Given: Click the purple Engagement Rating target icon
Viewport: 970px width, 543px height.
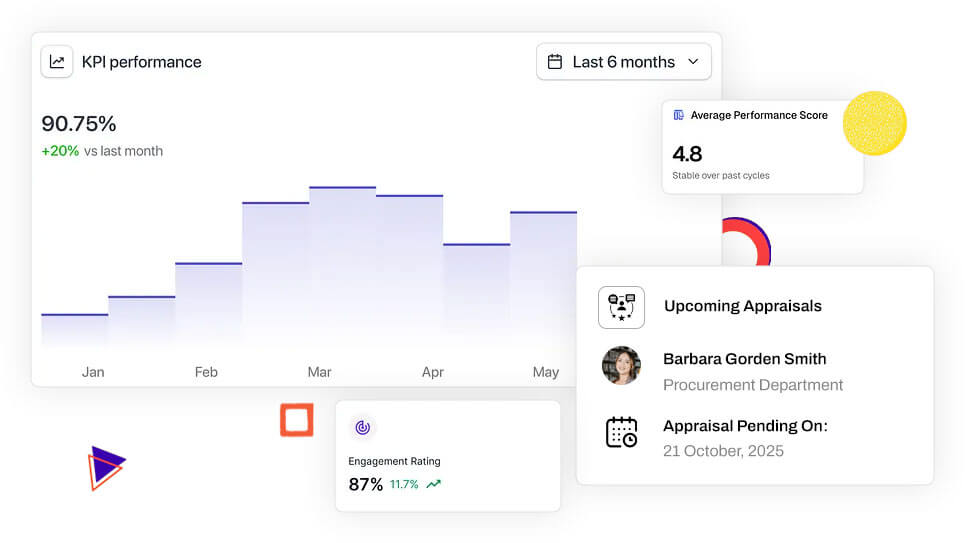Looking at the screenshot, I should coord(362,427).
